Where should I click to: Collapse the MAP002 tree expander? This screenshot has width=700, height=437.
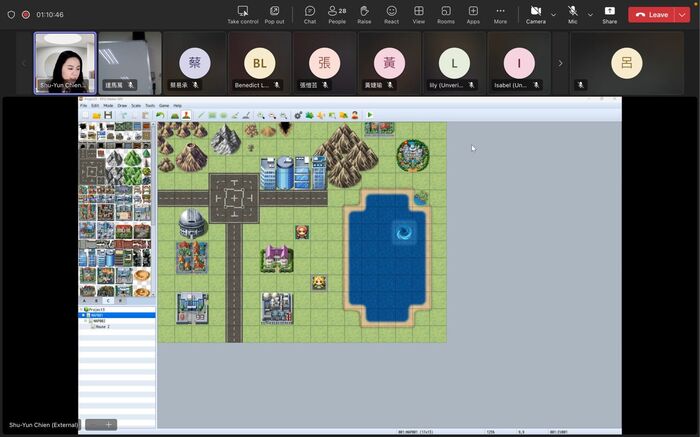coord(86,321)
